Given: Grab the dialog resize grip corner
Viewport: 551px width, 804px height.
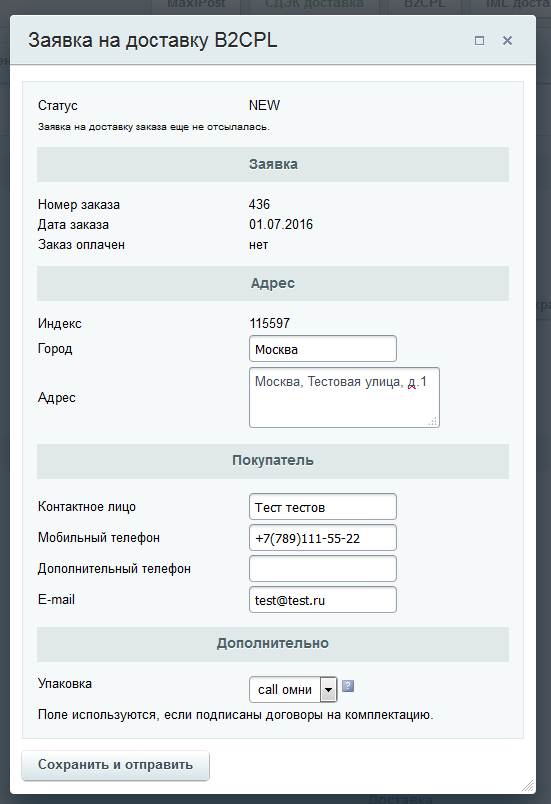Looking at the screenshot, I should pos(527,785).
